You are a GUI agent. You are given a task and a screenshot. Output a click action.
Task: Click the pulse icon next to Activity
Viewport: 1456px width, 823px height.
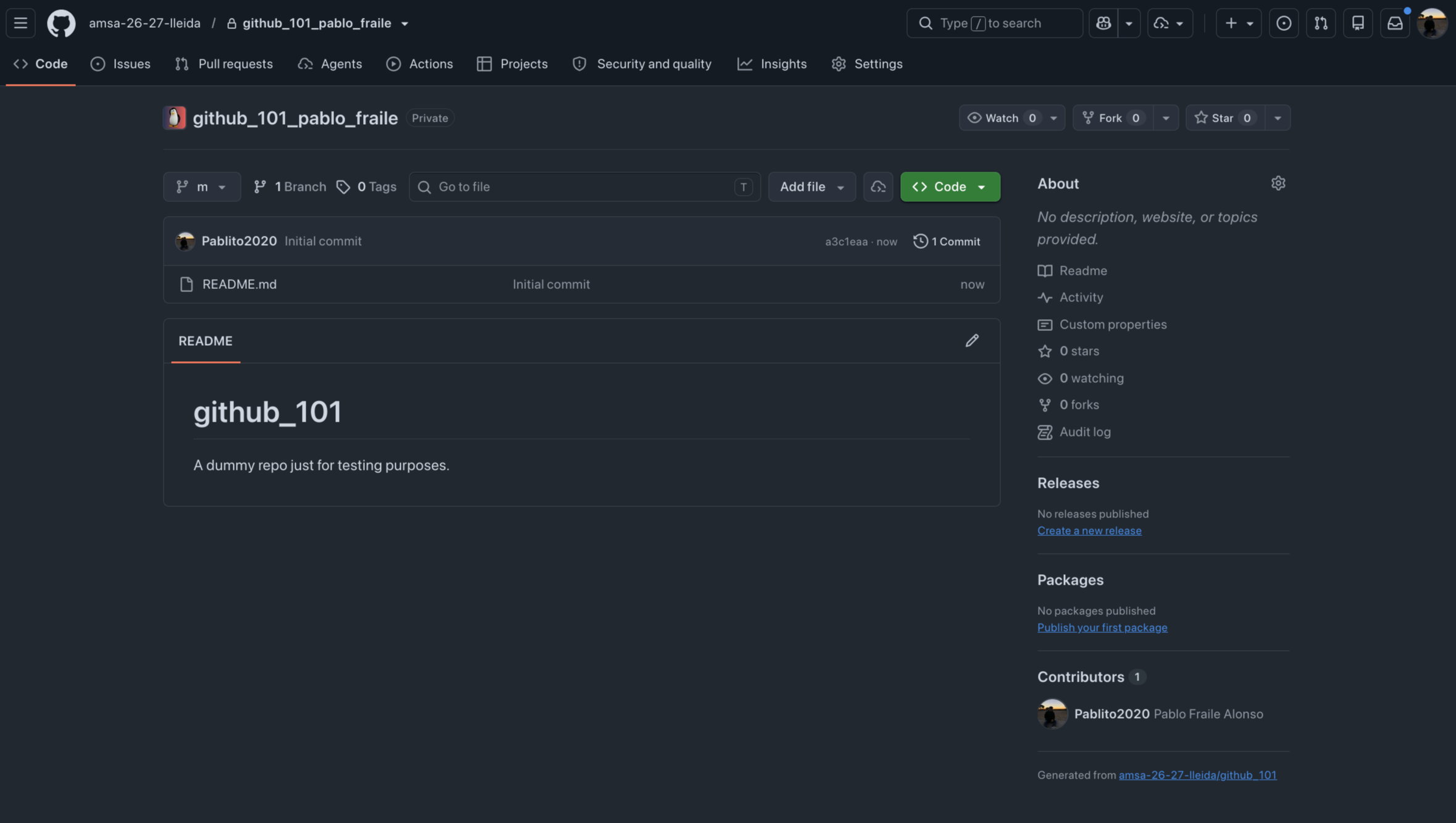pos(1045,298)
